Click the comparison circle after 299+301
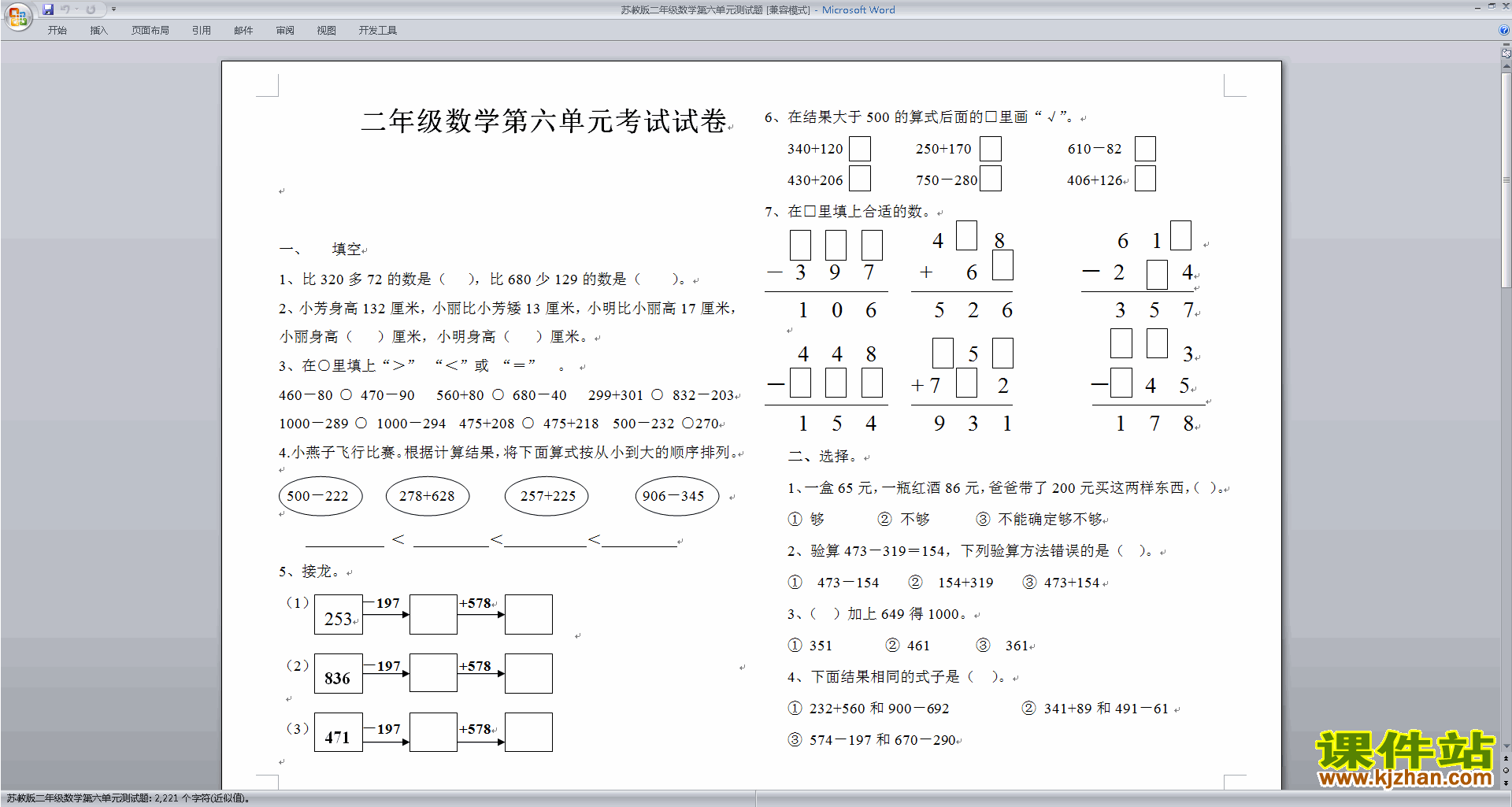The height and width of the screenshot is (807, 1512). pos(657,394)
